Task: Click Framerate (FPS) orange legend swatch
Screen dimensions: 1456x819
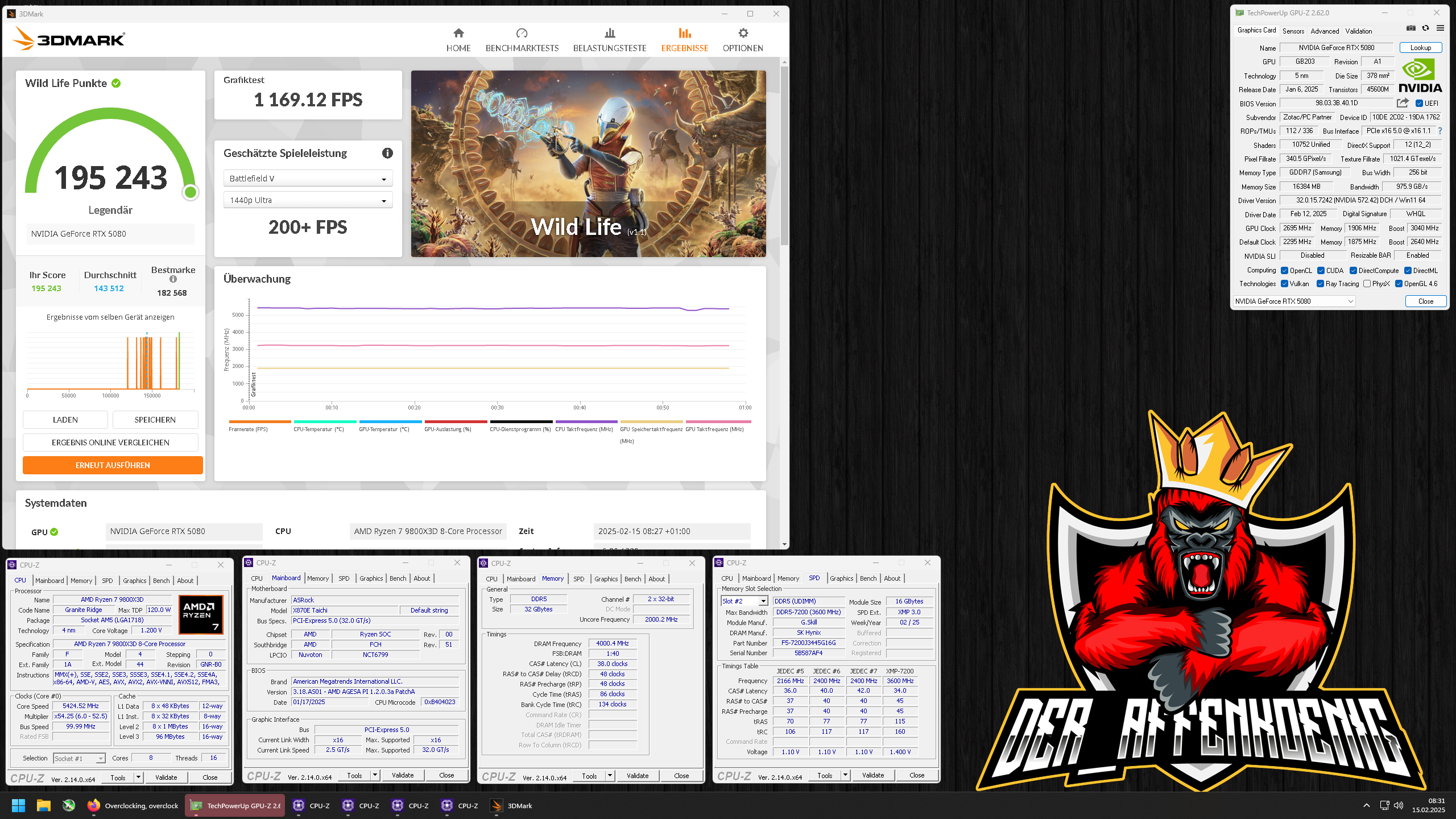Action: pyautogui.click(x=259, y=421)
